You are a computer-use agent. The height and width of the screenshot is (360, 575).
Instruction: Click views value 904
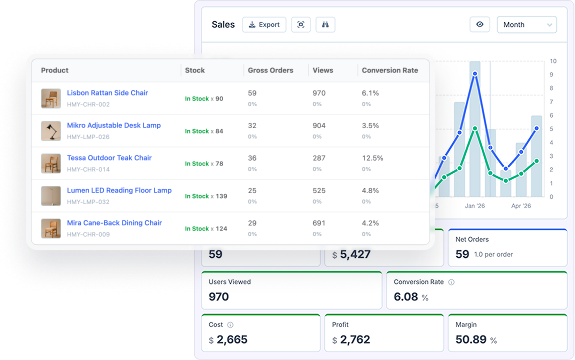(319, 125)
